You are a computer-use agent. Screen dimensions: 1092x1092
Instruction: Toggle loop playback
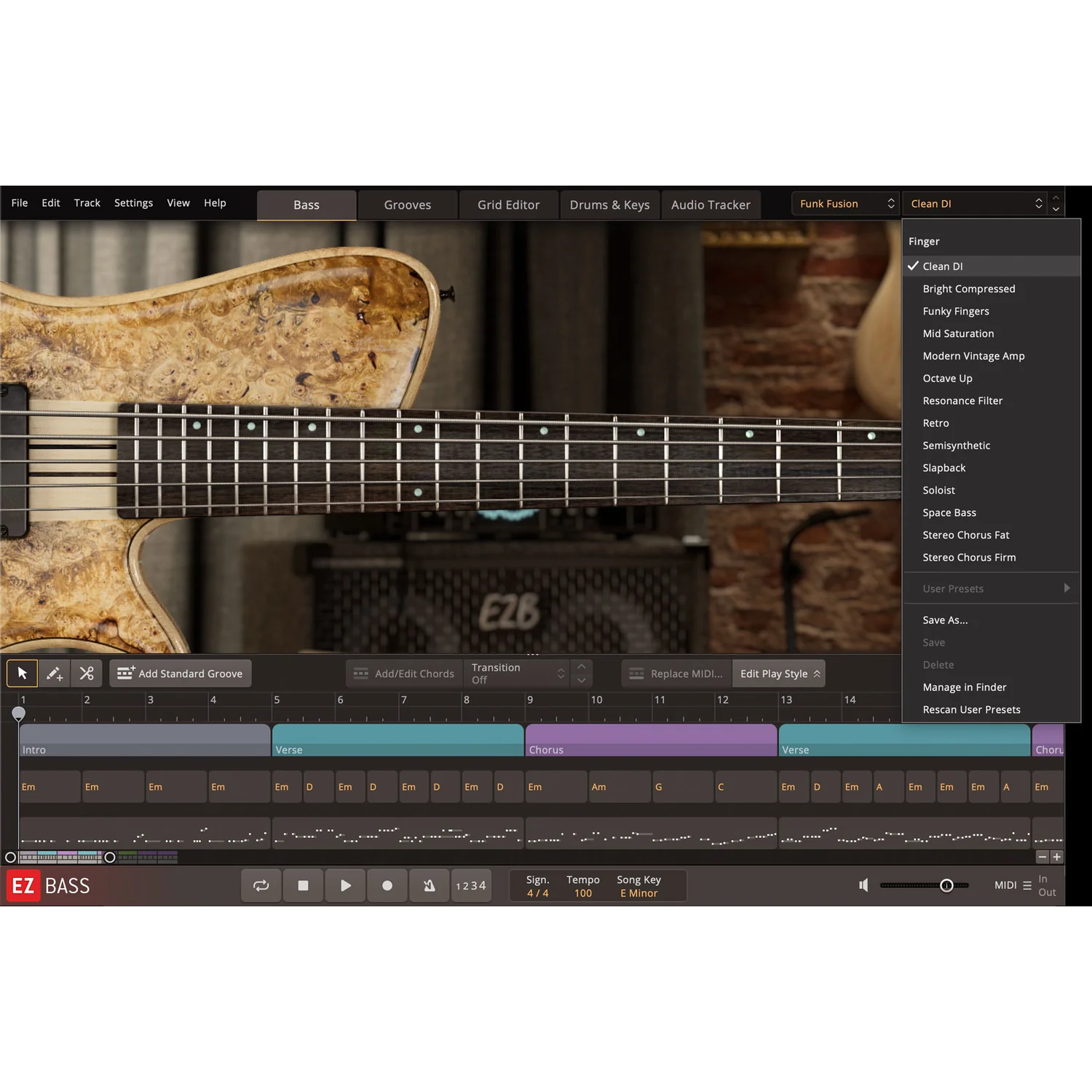coord(261,885)
